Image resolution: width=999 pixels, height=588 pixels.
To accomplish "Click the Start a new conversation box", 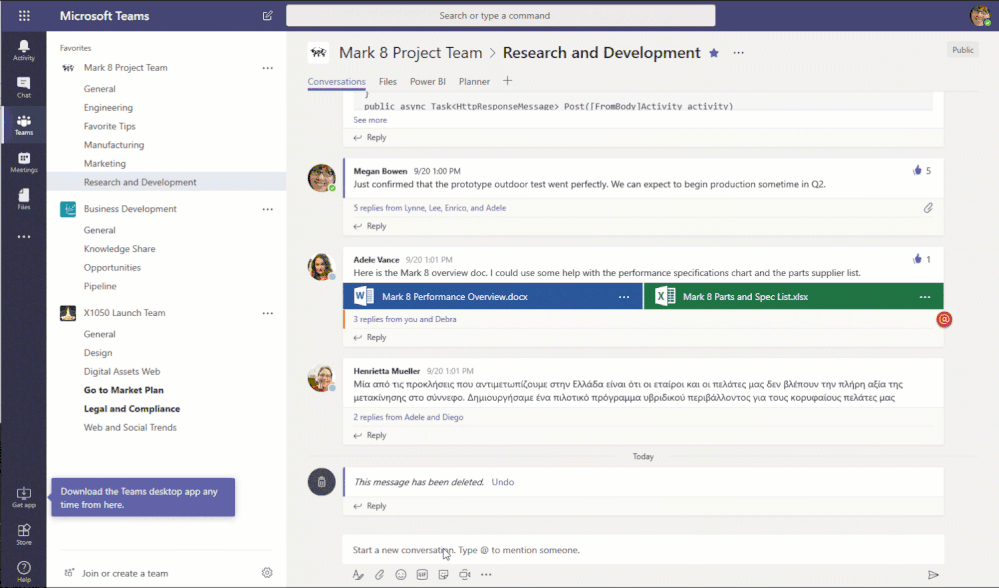I will pos(643,550).
